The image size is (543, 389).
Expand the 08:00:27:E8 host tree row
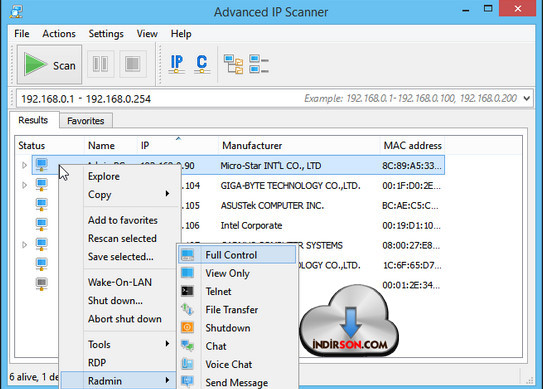tap(24, 245)
